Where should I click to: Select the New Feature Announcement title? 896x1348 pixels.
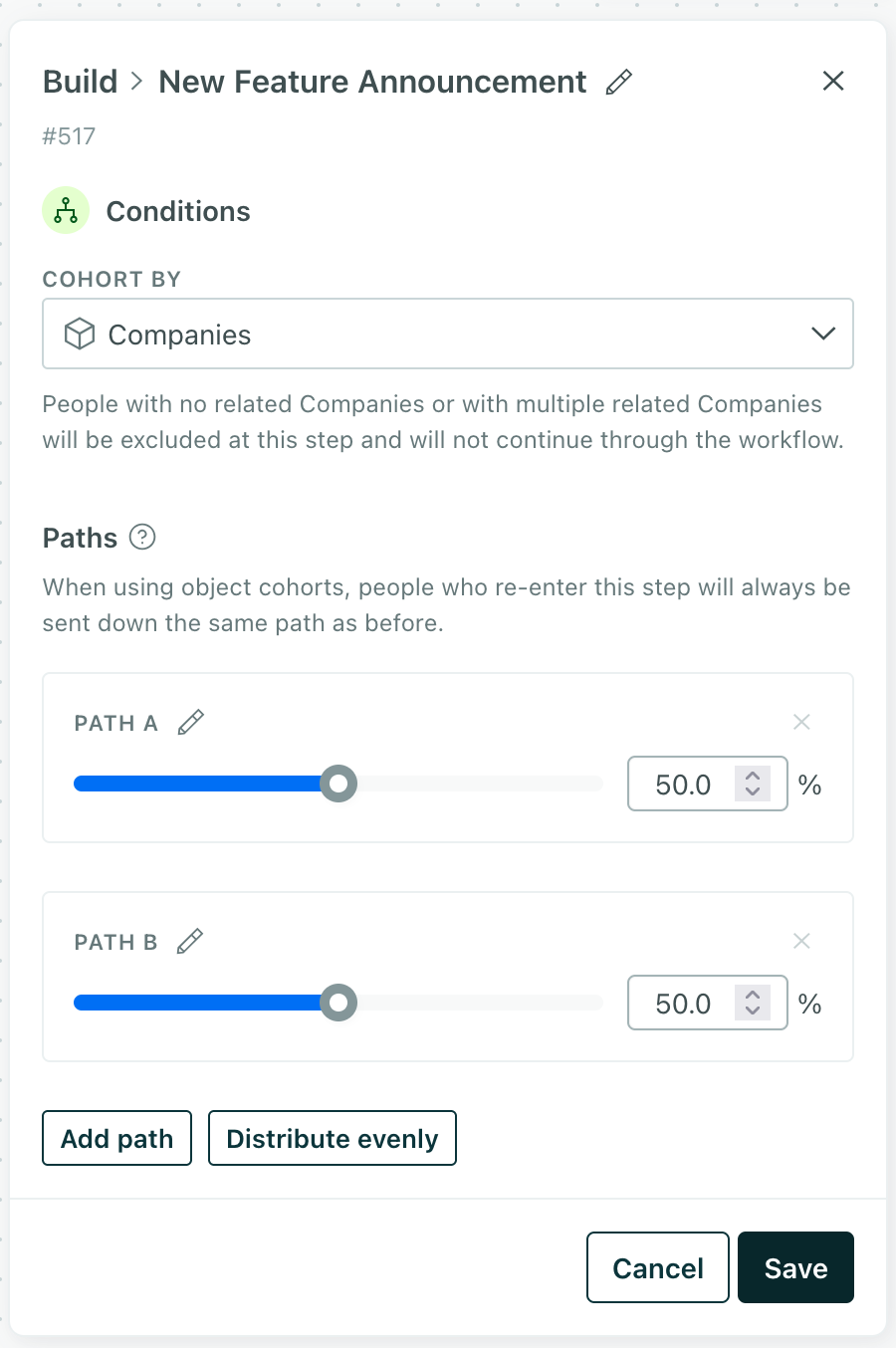pos(370,82)
